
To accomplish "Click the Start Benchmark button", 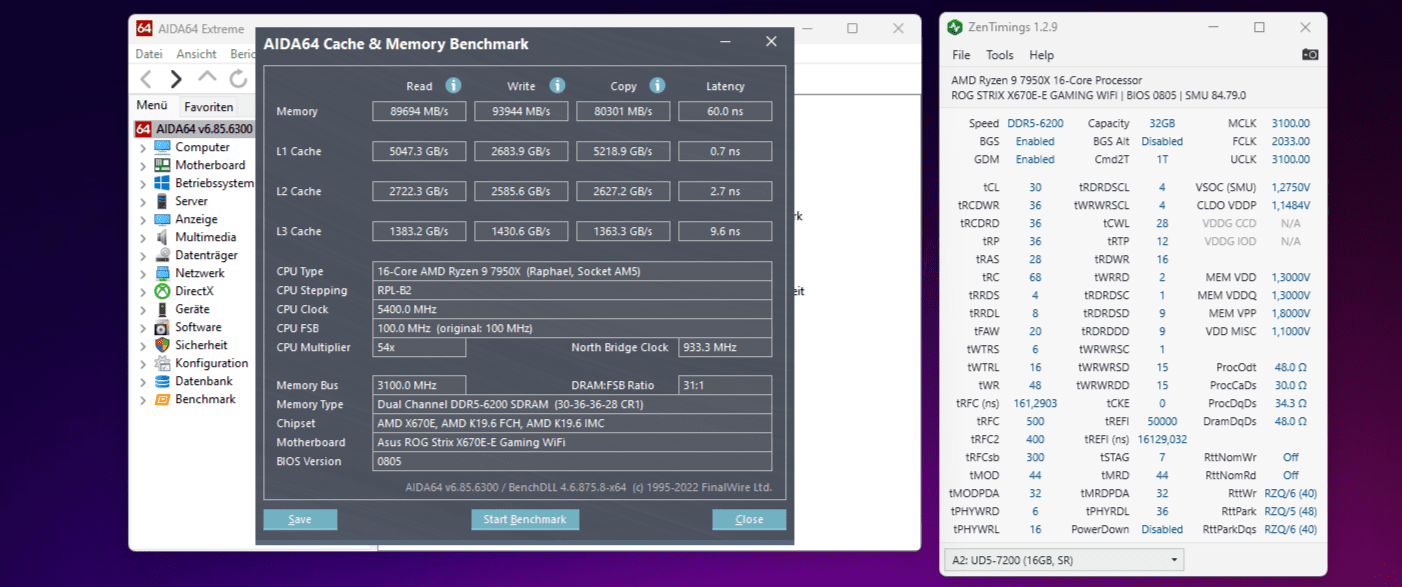I will pos(525,520).
